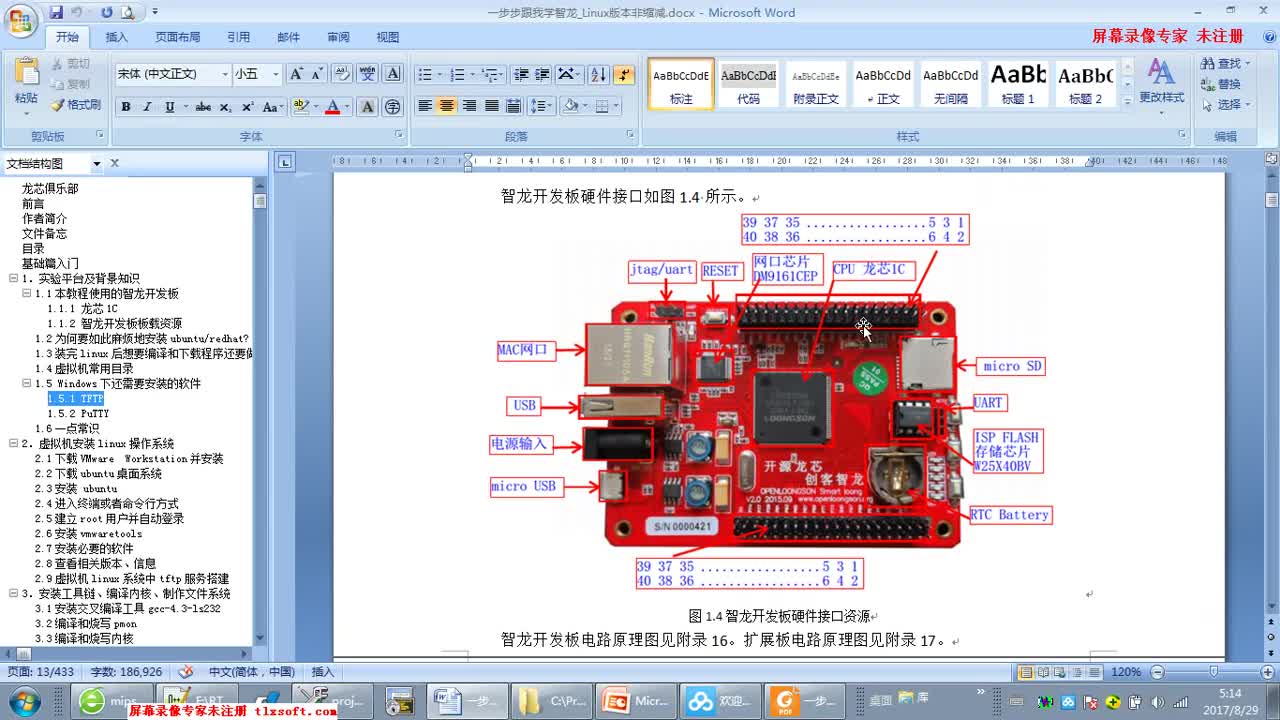Apply the 无间隔 style
The height and width of the screenshot is (720, 1280).
tap(950, 83)
